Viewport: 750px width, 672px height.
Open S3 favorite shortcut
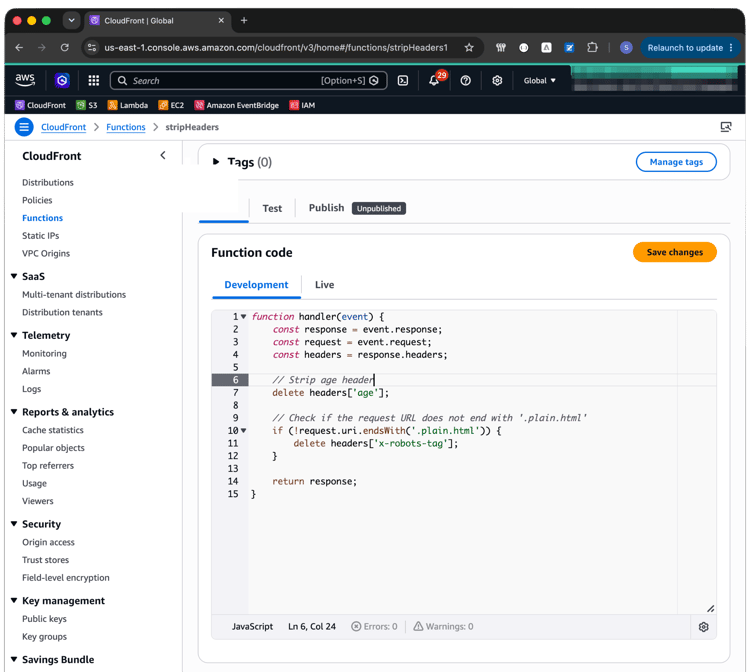click(x=87, y=105)
